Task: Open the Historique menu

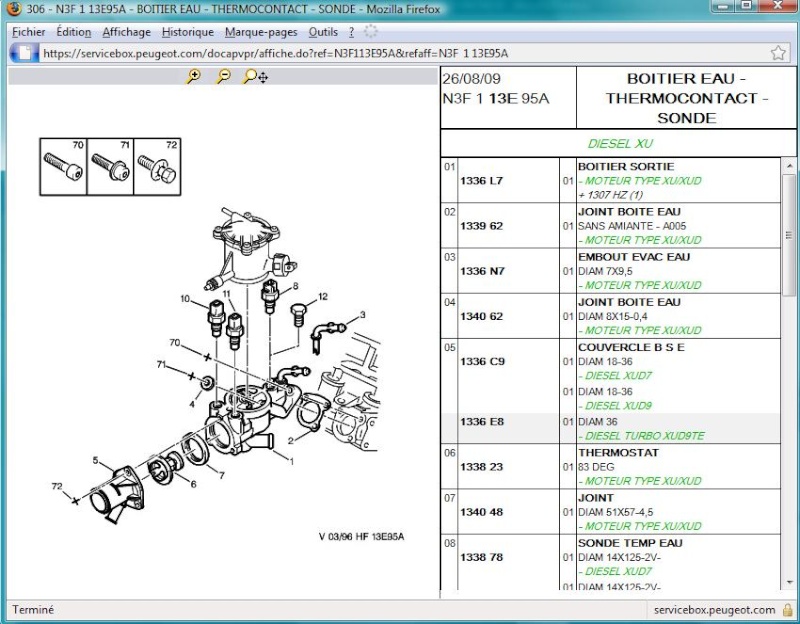Action: [x=188, y=32]
